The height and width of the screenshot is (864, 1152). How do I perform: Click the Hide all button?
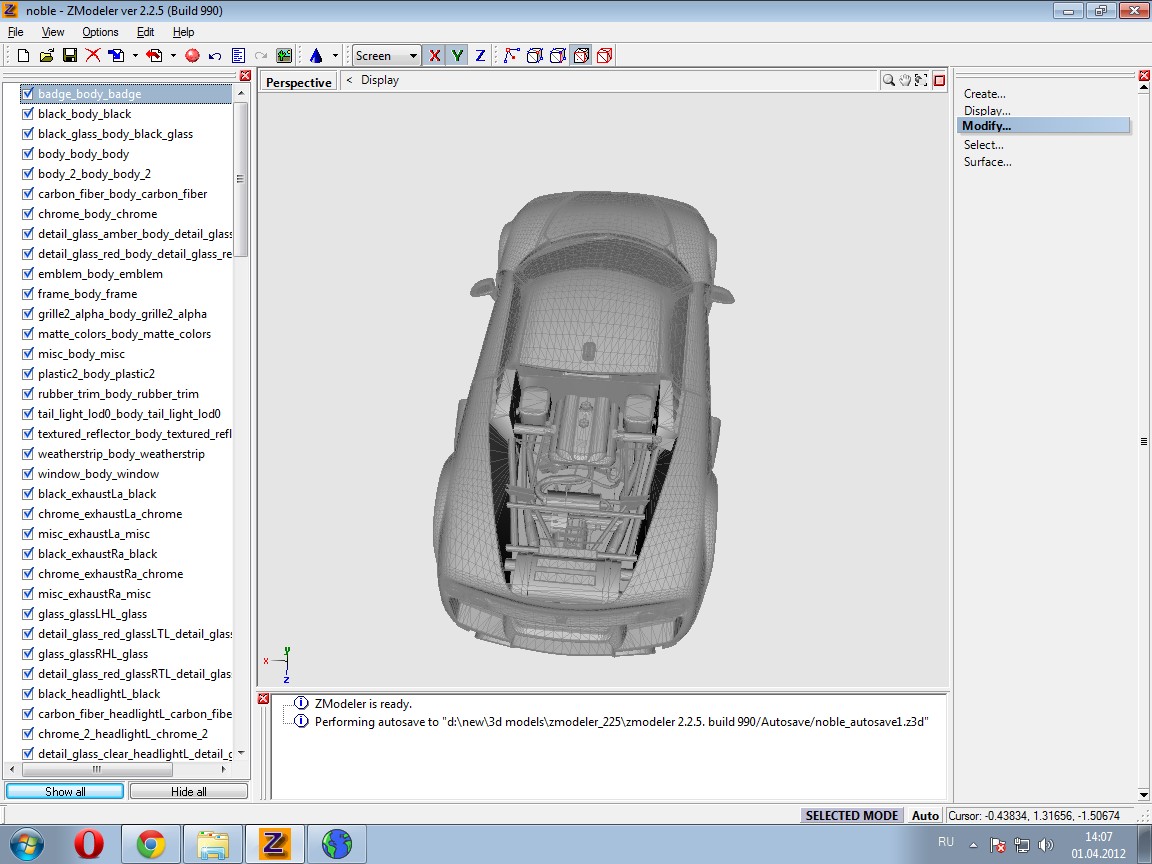point(188,791)
